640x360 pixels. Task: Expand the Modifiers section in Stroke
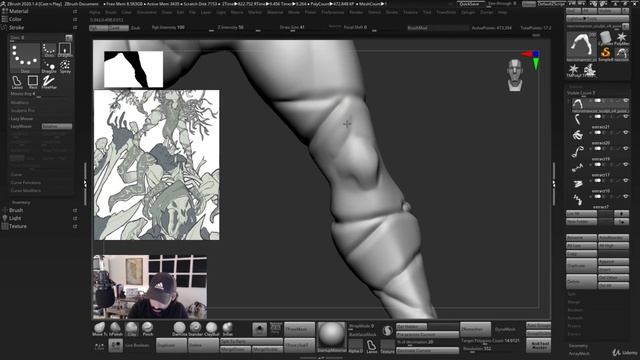pyautogui.click(x=20, y=102)
